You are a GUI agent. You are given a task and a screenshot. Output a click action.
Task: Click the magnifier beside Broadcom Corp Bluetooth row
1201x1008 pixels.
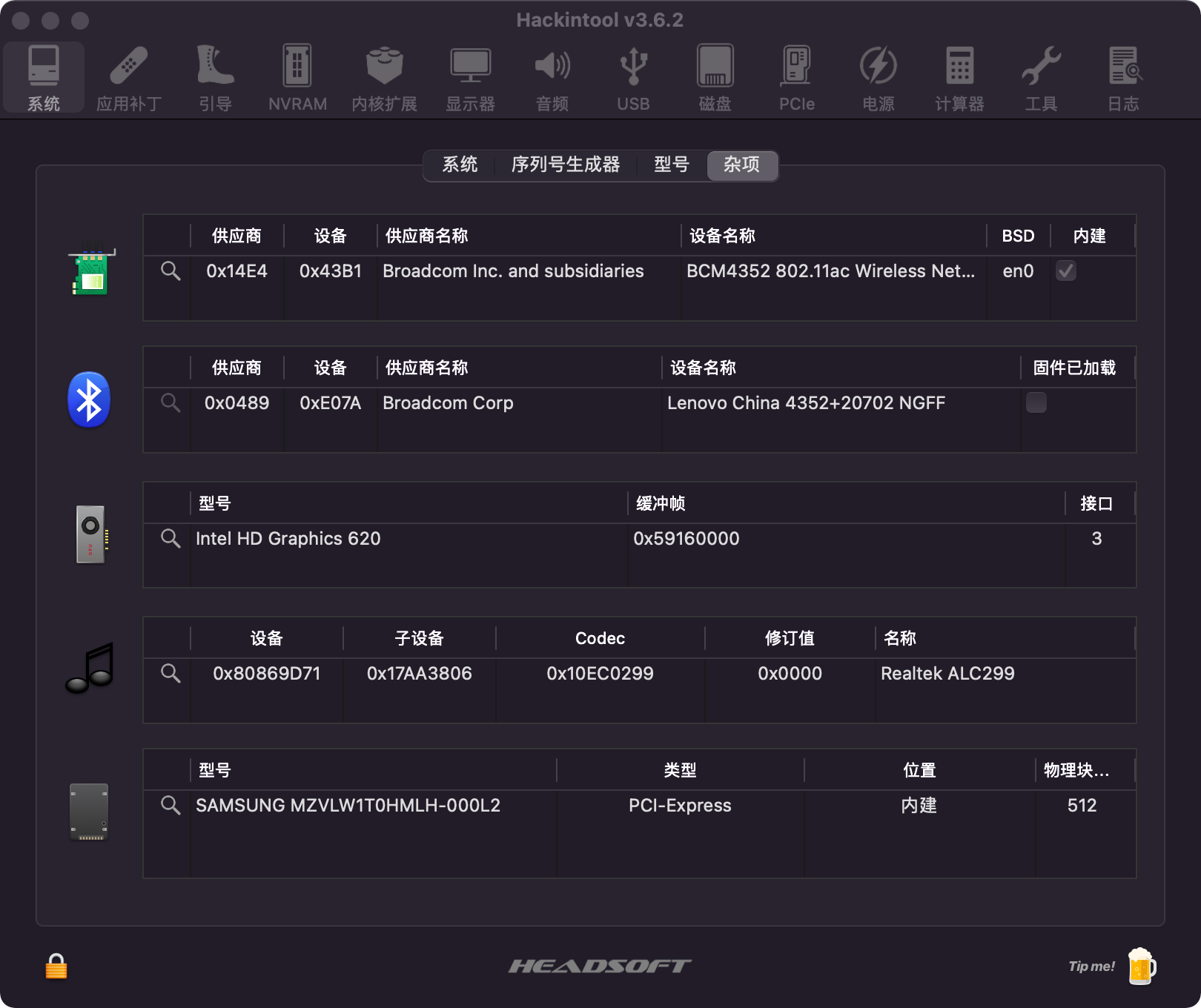pyautogui.click(x=171, y=402)
